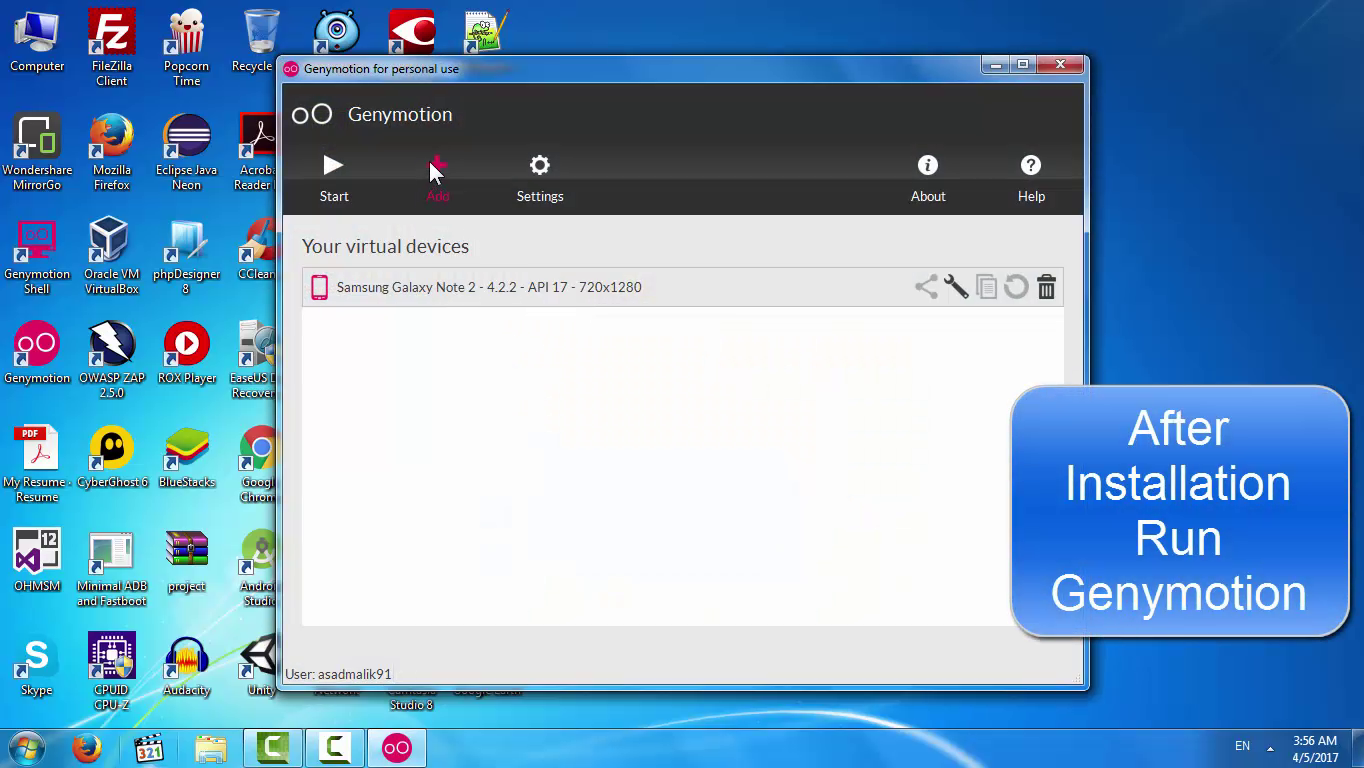Select the phpDesigner 8 desktop shortcut
1364x768 pixels.
(x=186, y=256)
